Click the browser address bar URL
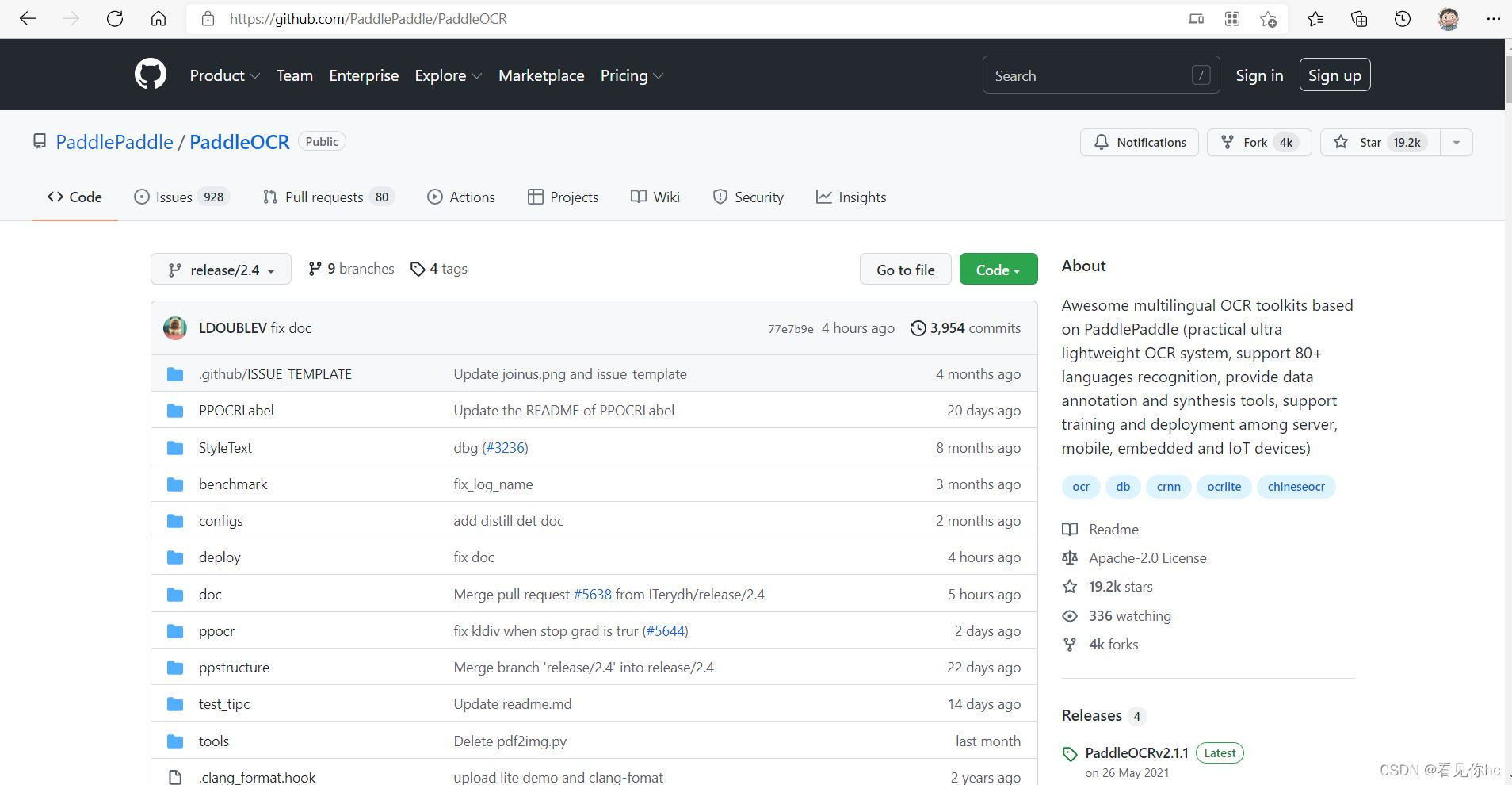Screen dimensions: 1512x785 (x=368, y=19)
